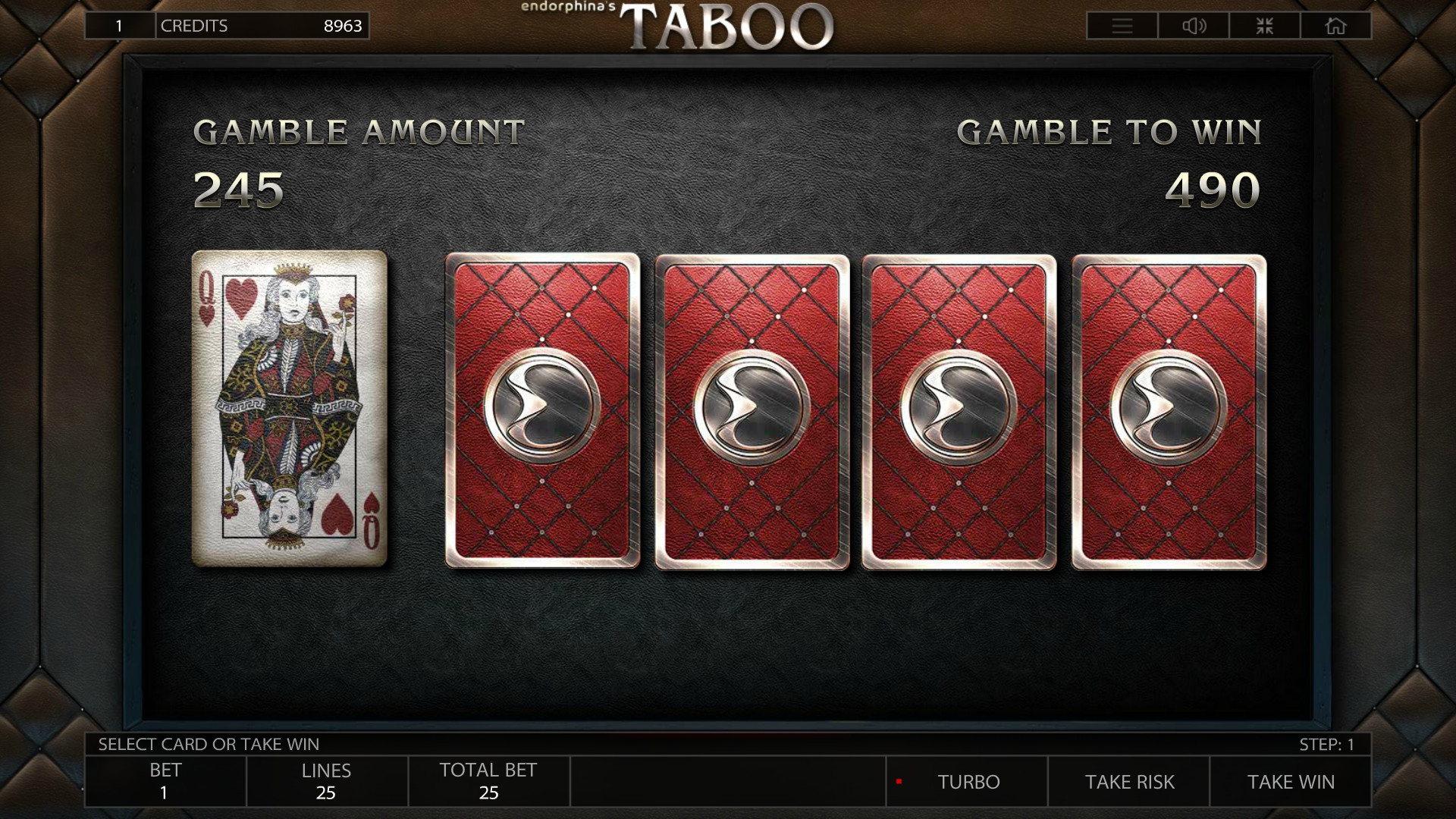Click the Gamble Amount value 245

tap(239, 190)
